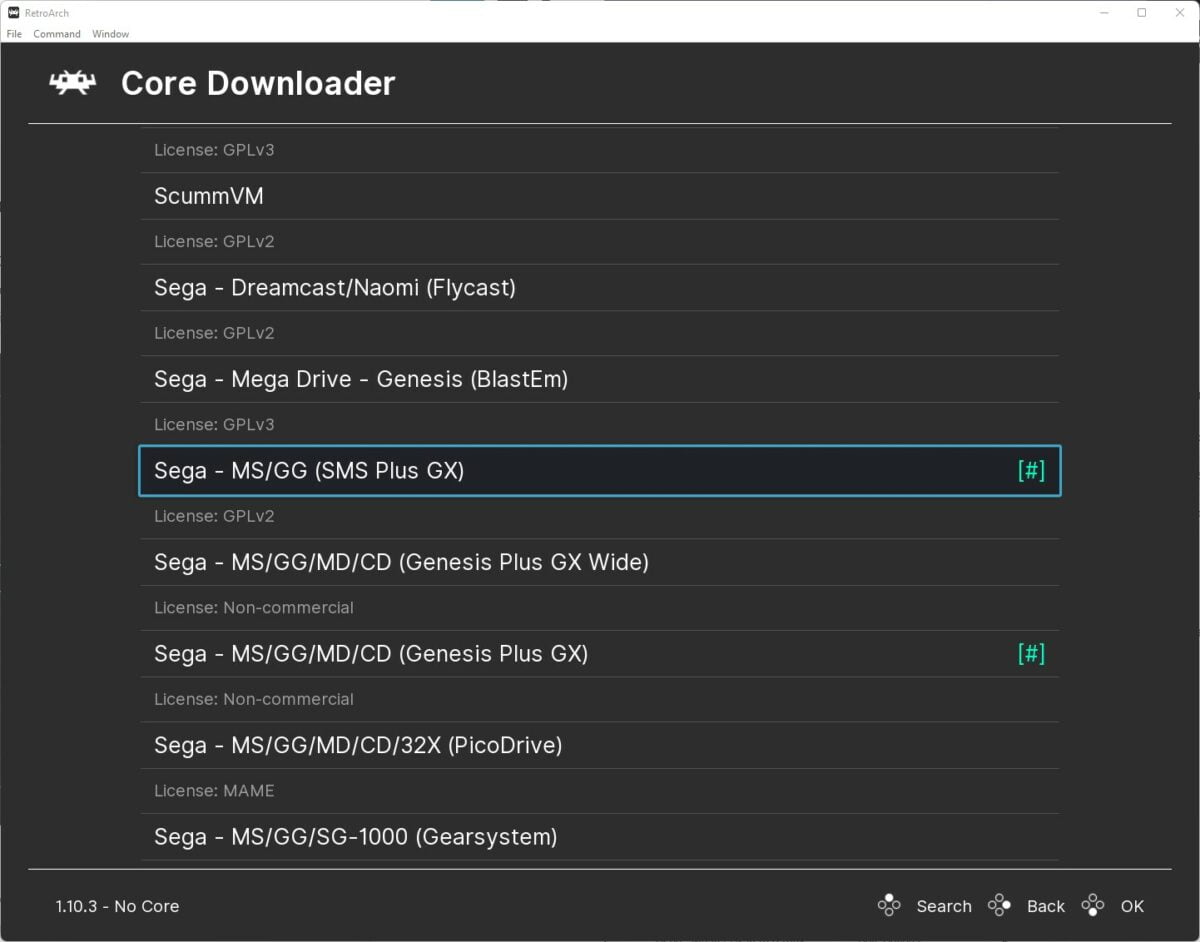Open the Window menu
This screenshot has height=942, width=1200.
(110, 34)
